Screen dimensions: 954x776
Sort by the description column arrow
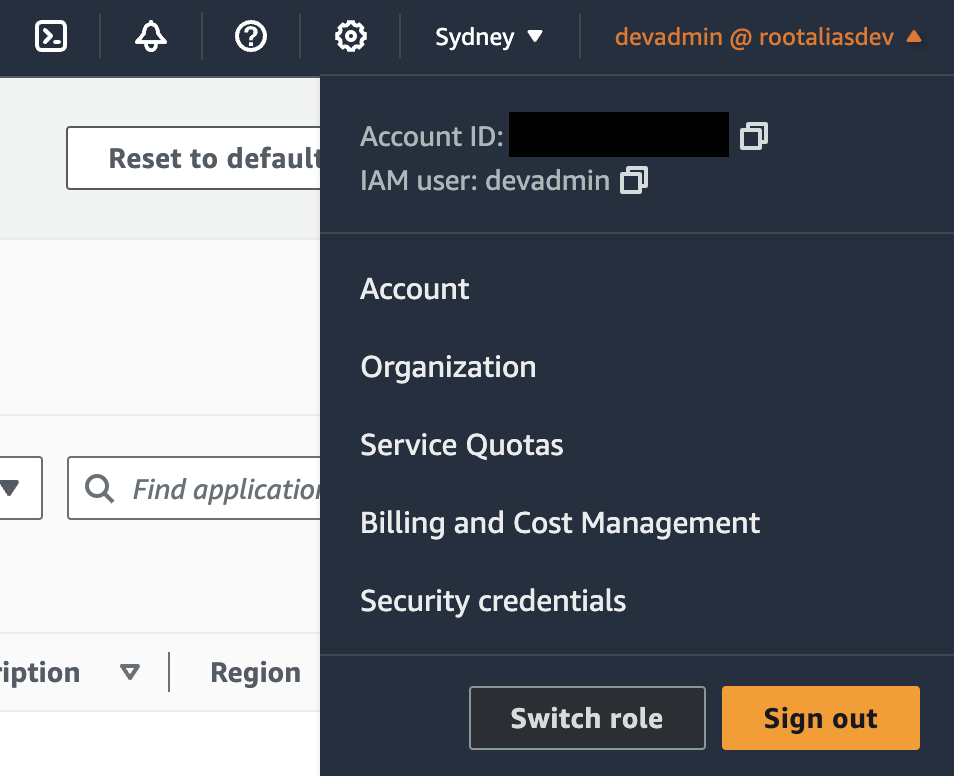(x=129, y=672)
